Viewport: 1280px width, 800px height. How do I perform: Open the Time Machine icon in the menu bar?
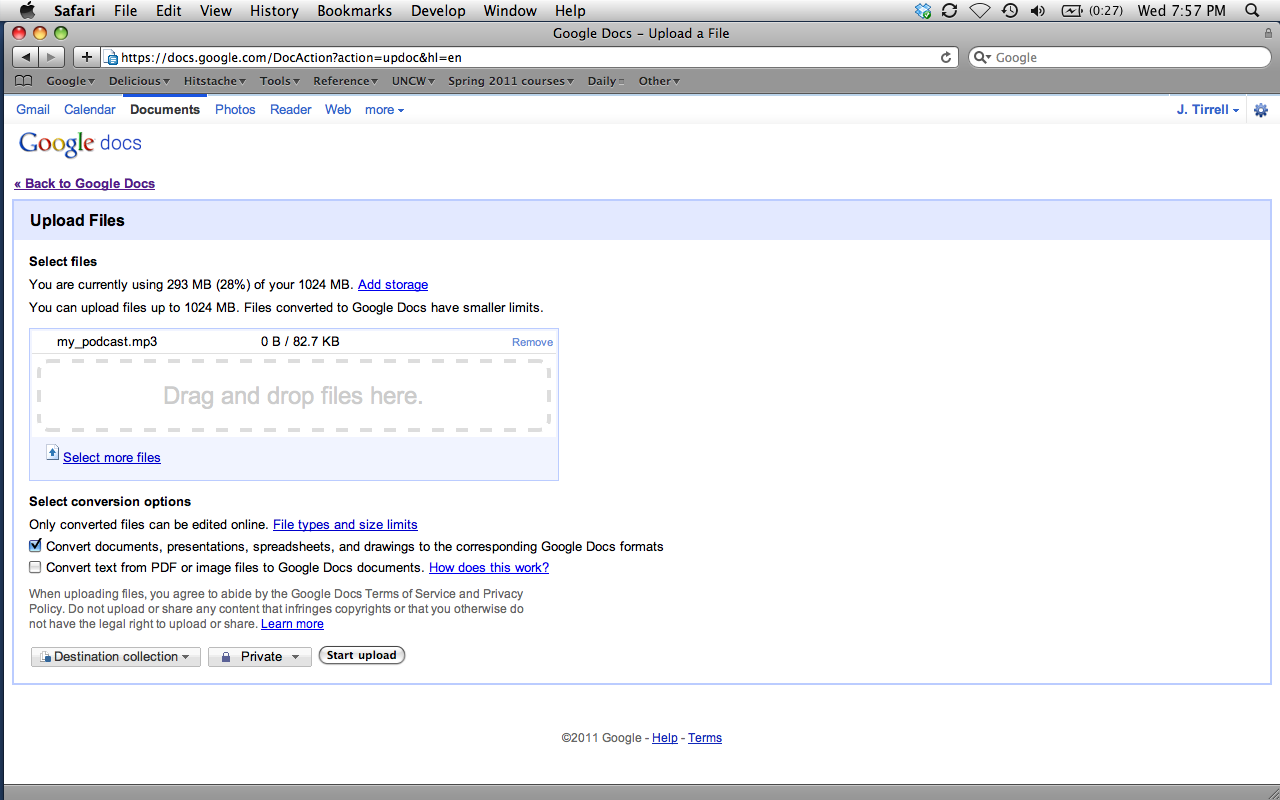click(x=1010, y=11)
